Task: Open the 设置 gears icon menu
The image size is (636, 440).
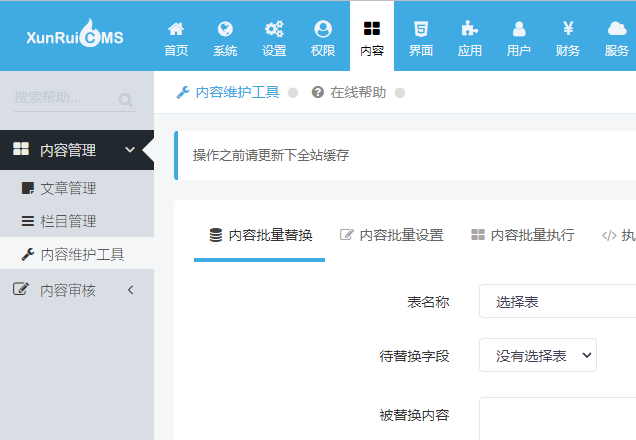Action: 274,29
